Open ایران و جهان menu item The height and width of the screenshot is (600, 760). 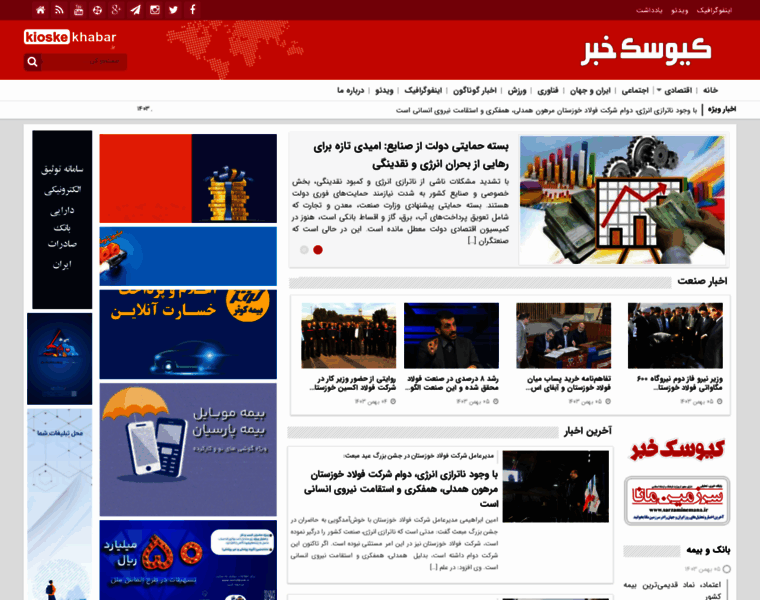590,91
